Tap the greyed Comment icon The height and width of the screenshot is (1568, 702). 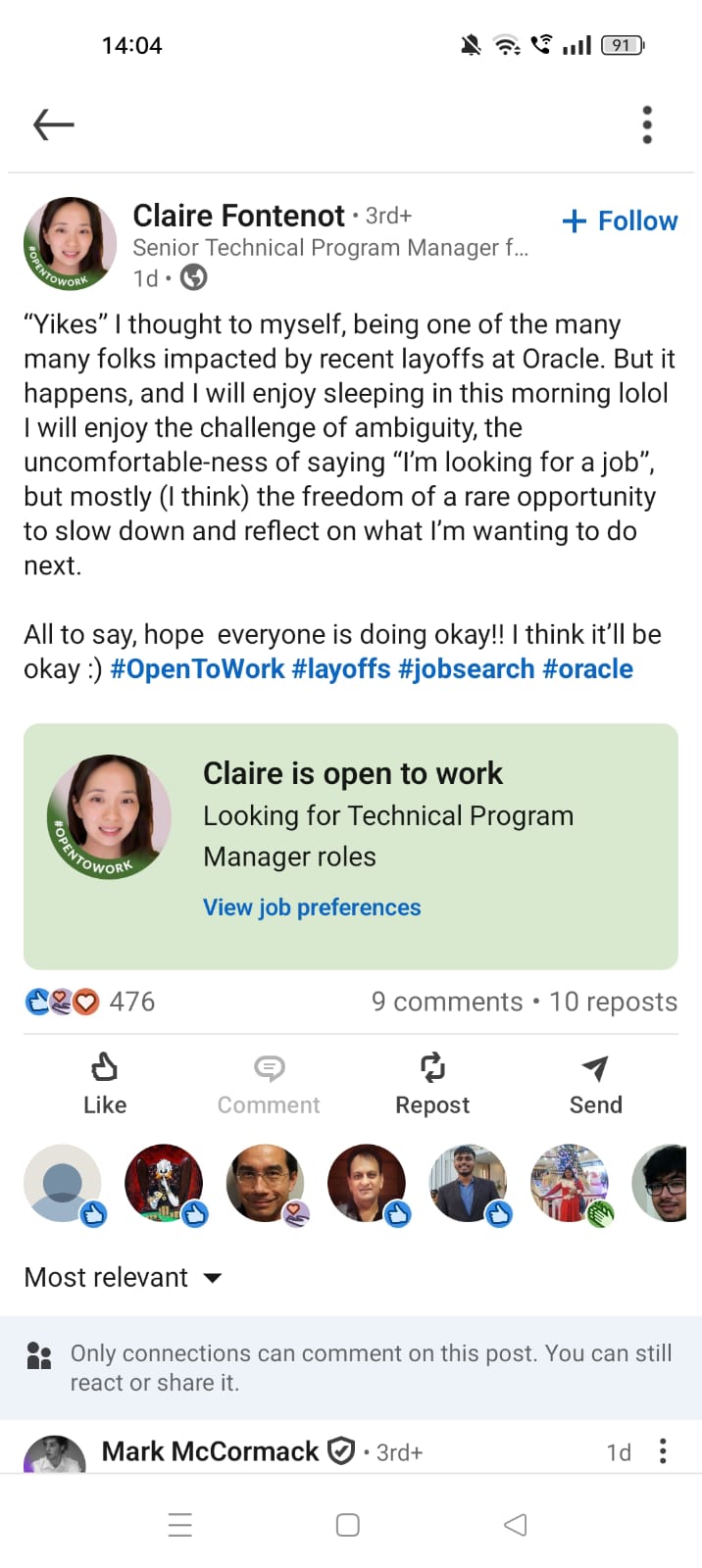(x=269, y=1066)
